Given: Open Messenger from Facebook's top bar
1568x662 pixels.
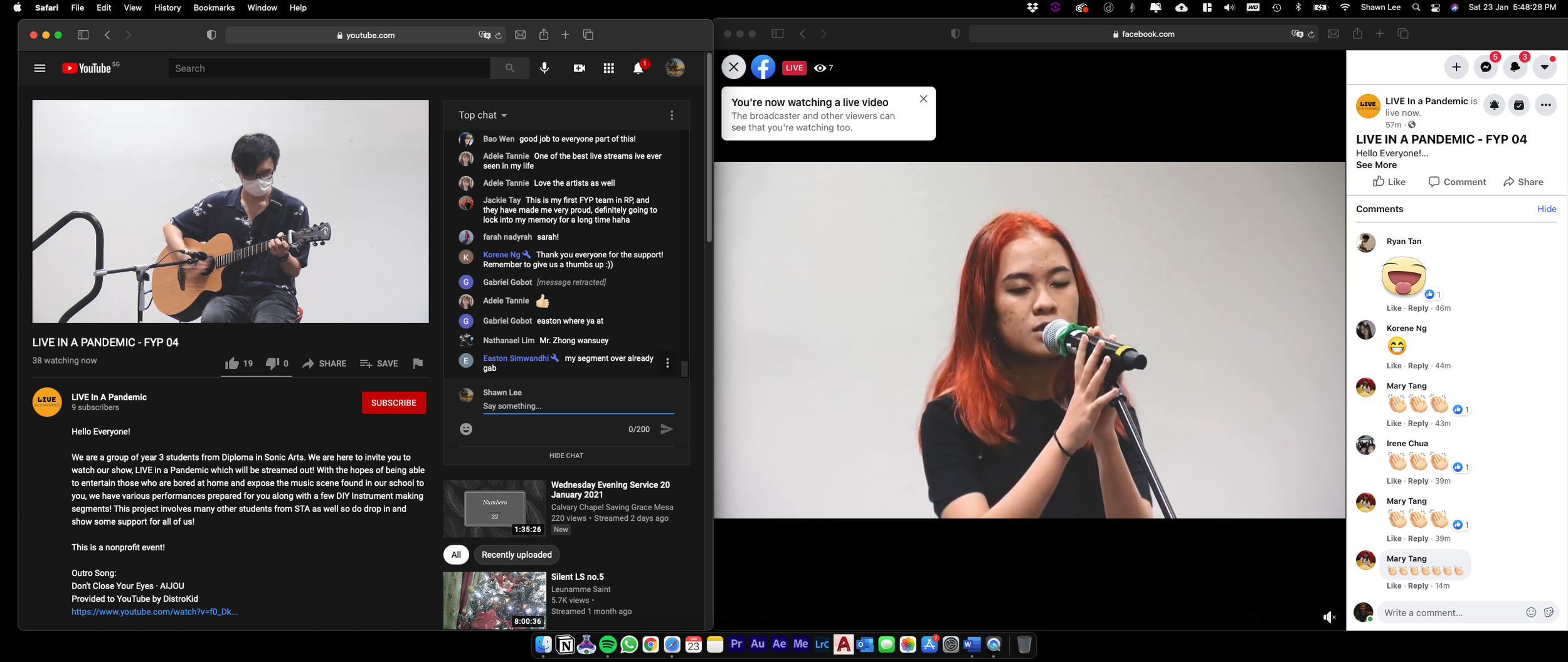Looking at the screenshot, I should [x=1485, y=67].
